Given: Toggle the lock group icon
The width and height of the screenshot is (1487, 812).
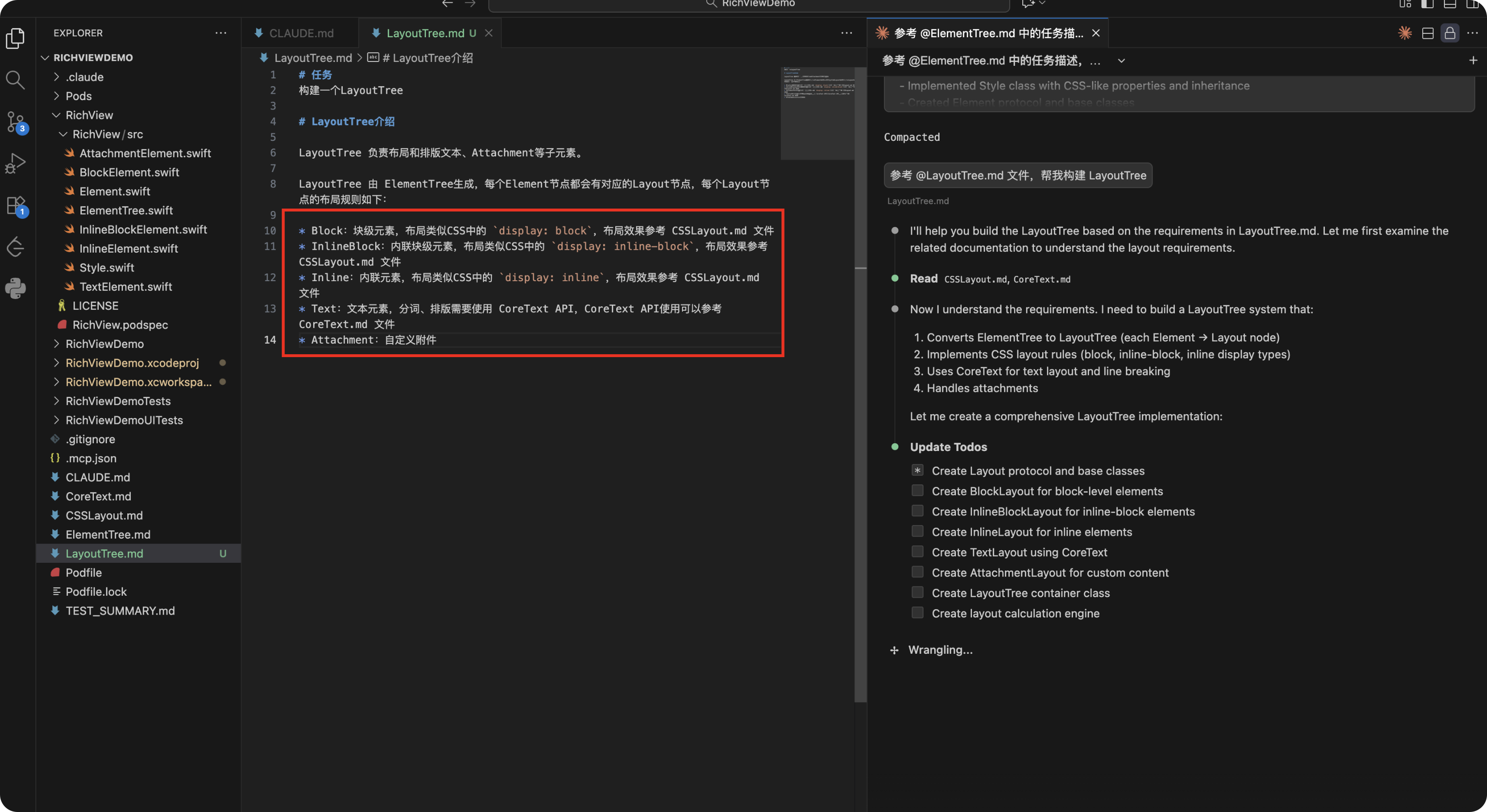Looking at the screenshot, I should (1449, 33).
